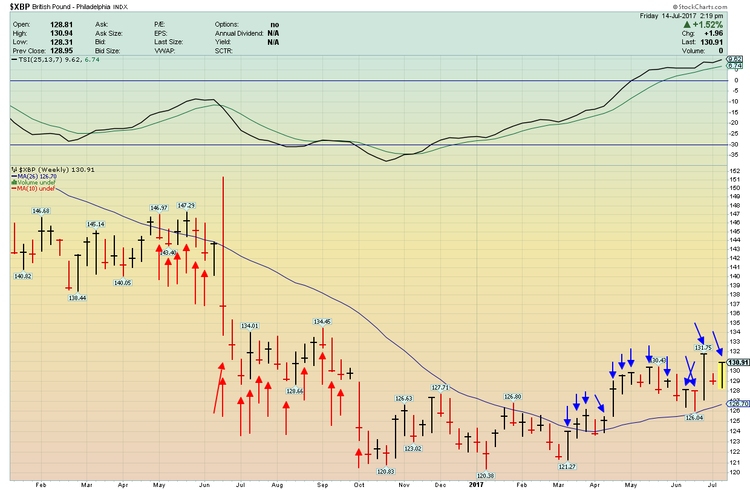
Task: Click the 145.14 price label
Action: tap(95, 224)
